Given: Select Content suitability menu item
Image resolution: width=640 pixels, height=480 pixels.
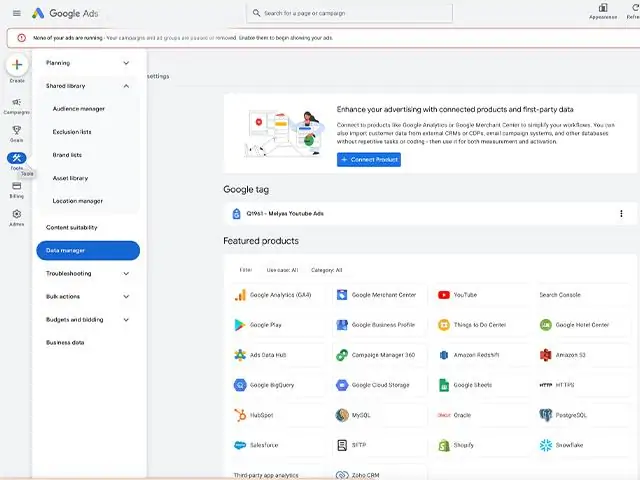Looking at the screenshot, I should pyautogui.click(x=72, y=227).
